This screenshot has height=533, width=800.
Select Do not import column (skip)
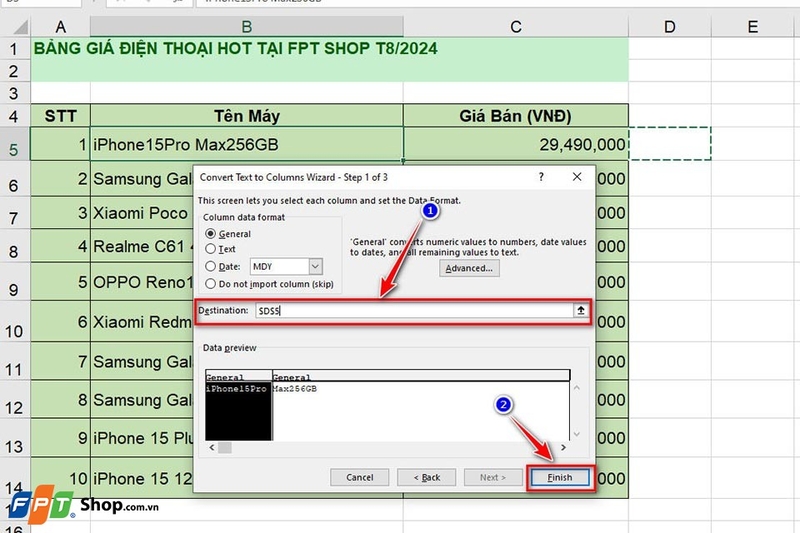[210, 284]
